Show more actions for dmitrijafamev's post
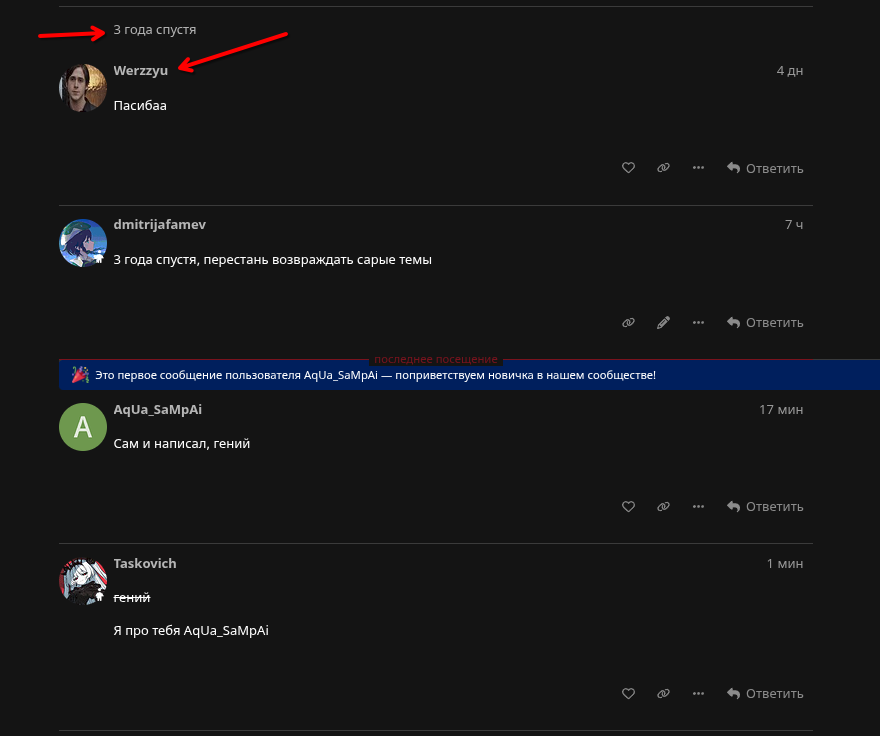This screenshot has height=736, width=880. 698,322
